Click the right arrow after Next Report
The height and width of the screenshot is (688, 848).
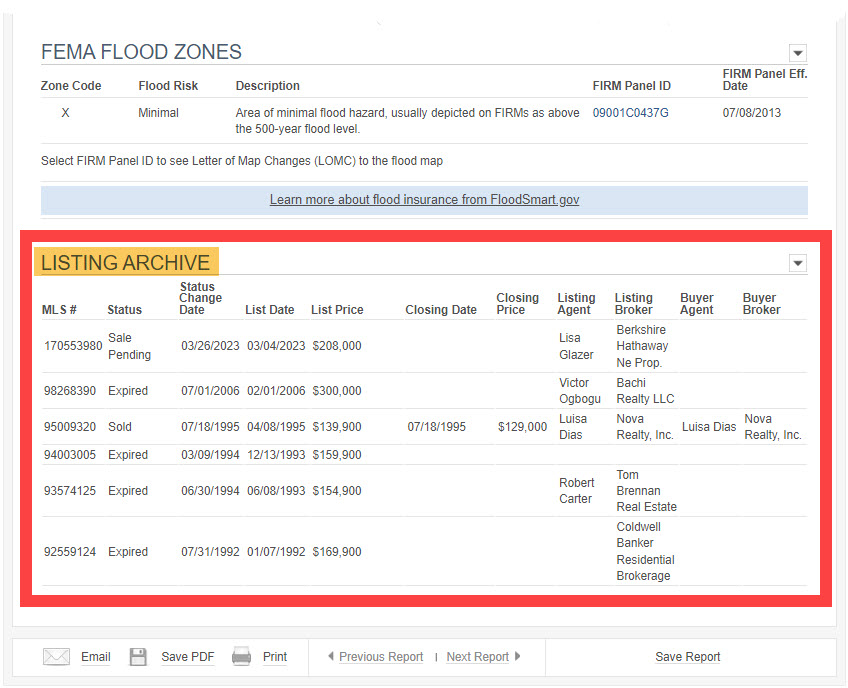(518, 656)
